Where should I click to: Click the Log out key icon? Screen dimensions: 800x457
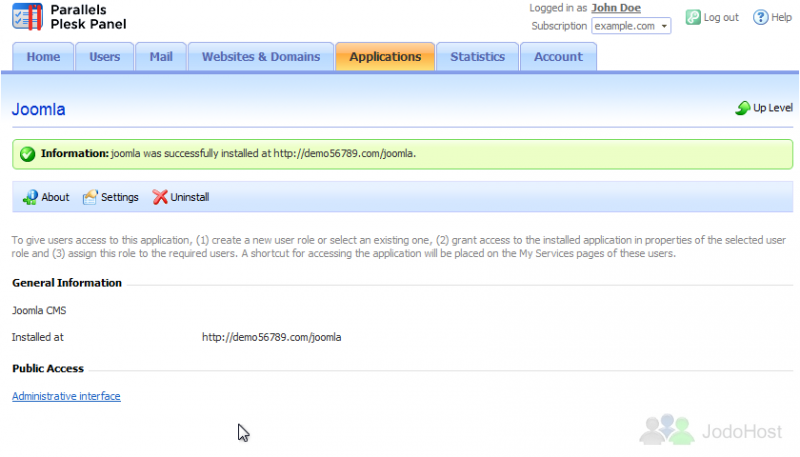coord(693,17)
